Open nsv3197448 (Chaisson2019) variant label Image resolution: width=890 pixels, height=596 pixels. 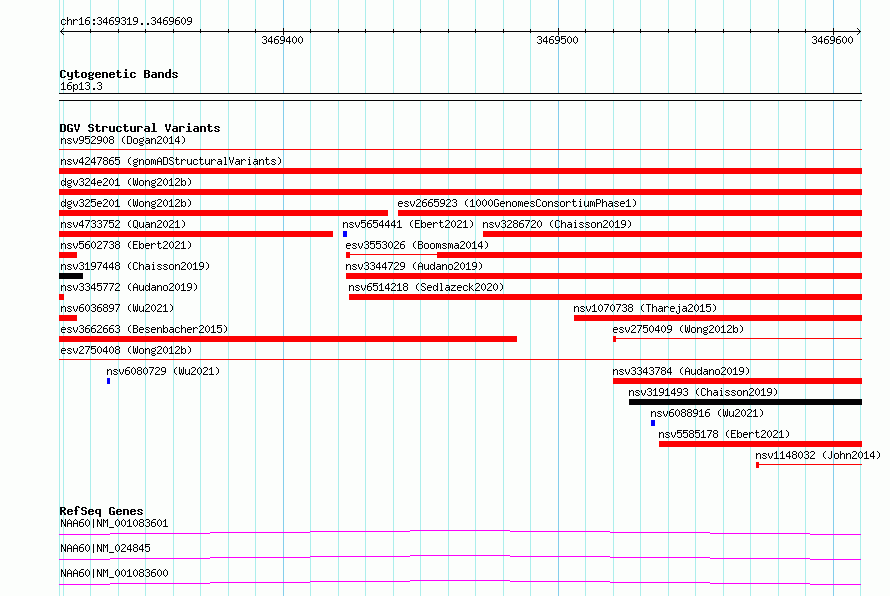coord(135,266)
